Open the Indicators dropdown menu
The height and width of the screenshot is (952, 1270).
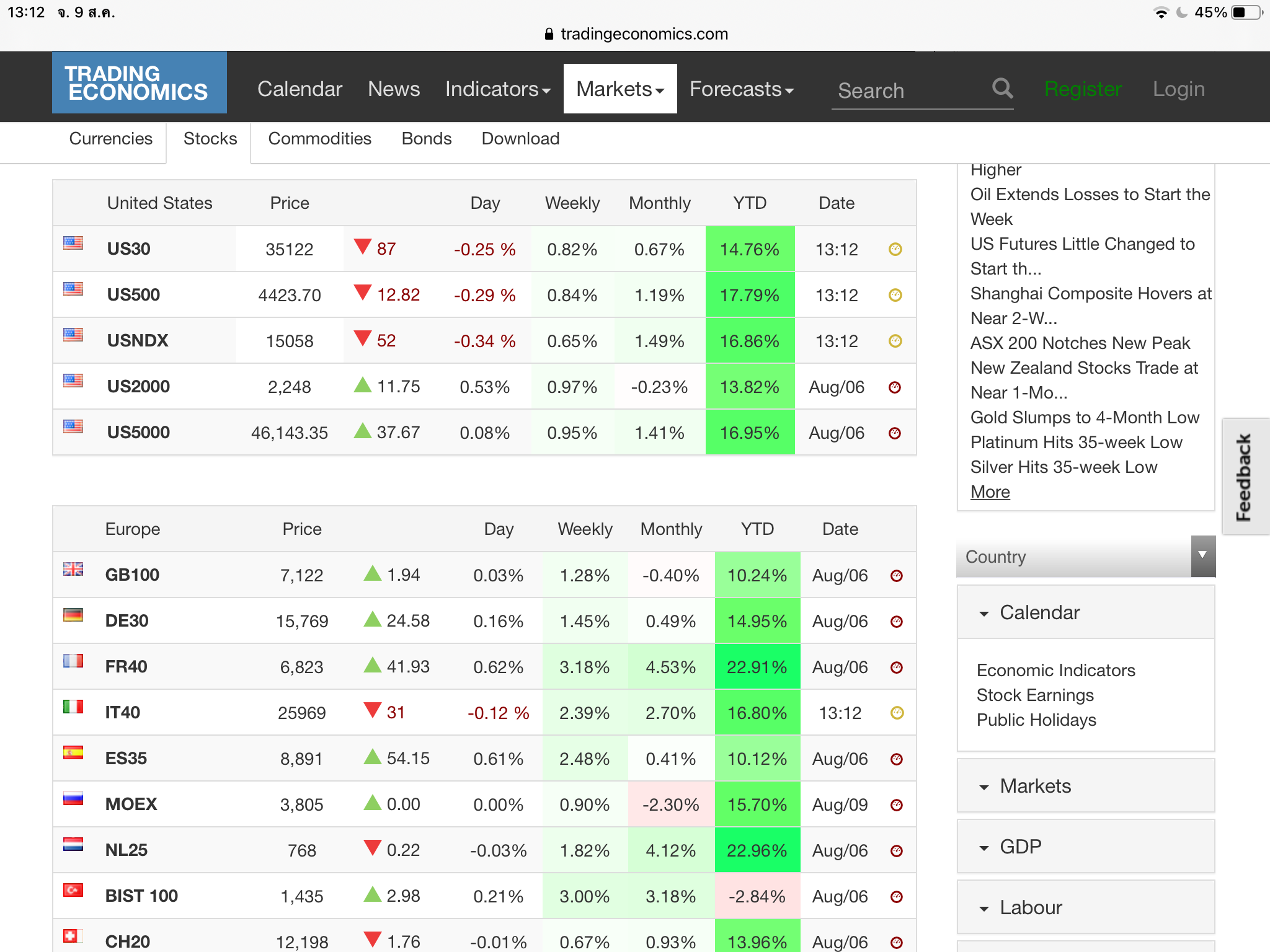pos(498,89)
